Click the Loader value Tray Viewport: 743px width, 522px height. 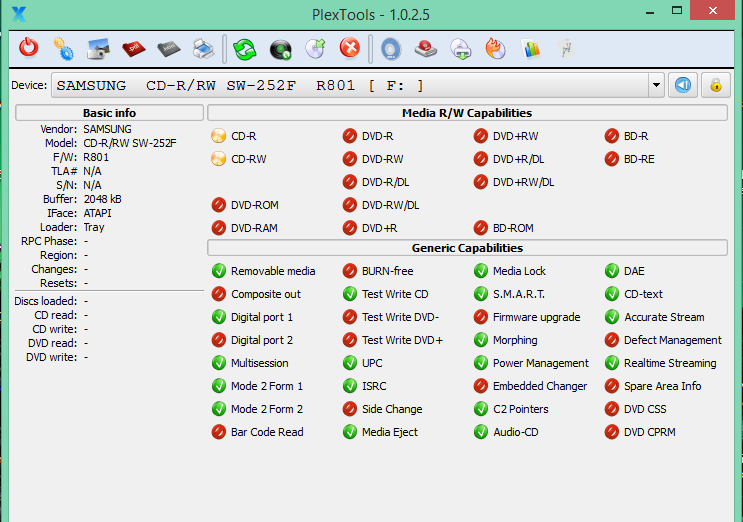pos(94,227)
